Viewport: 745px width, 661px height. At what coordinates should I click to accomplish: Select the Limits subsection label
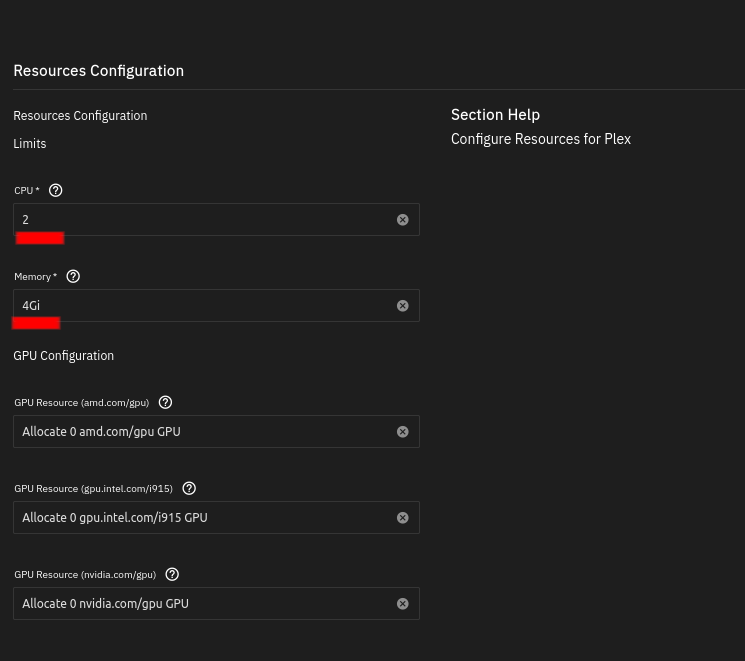[30, 144]
